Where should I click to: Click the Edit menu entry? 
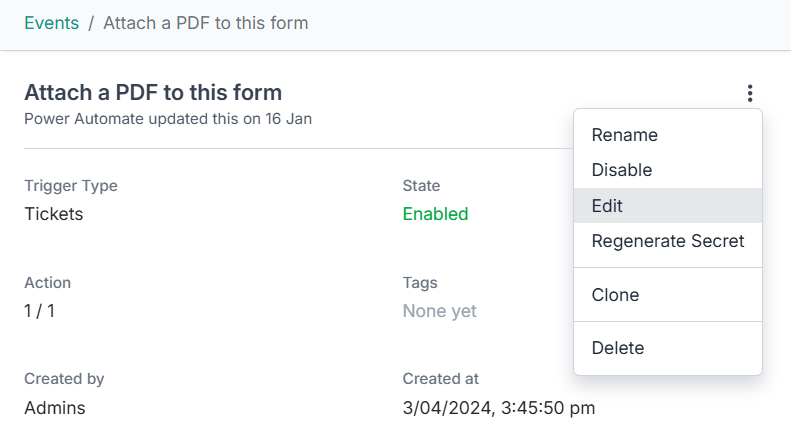click(x=607, y=206)
